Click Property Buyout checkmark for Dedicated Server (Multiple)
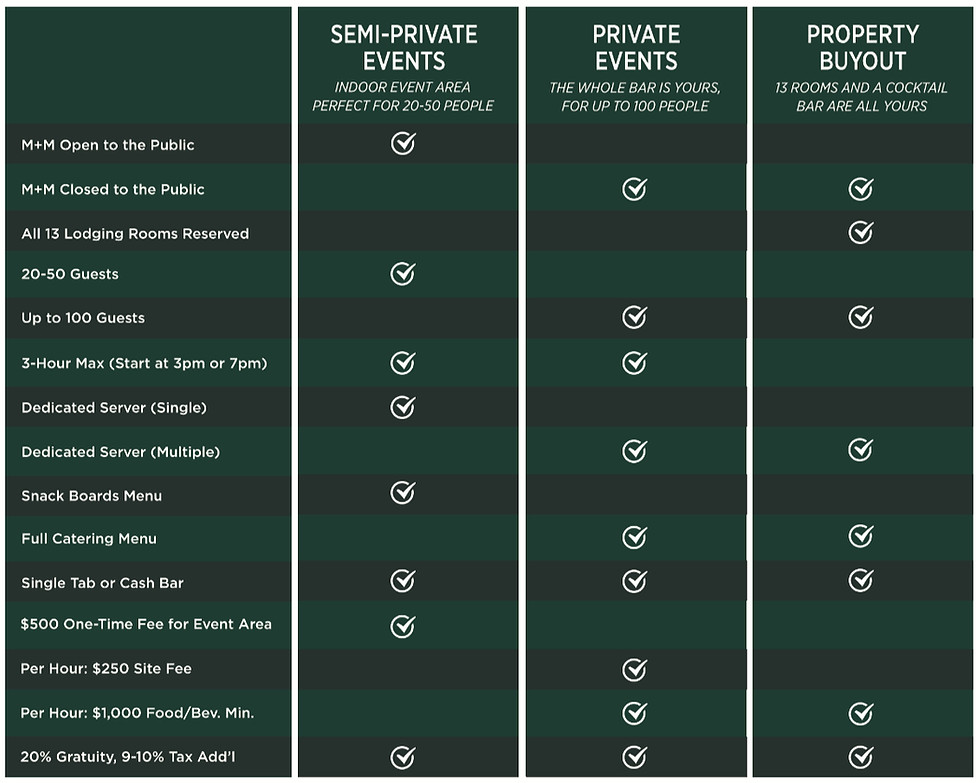The height and width of the screenshot is (783, 980). coord(861,449)
